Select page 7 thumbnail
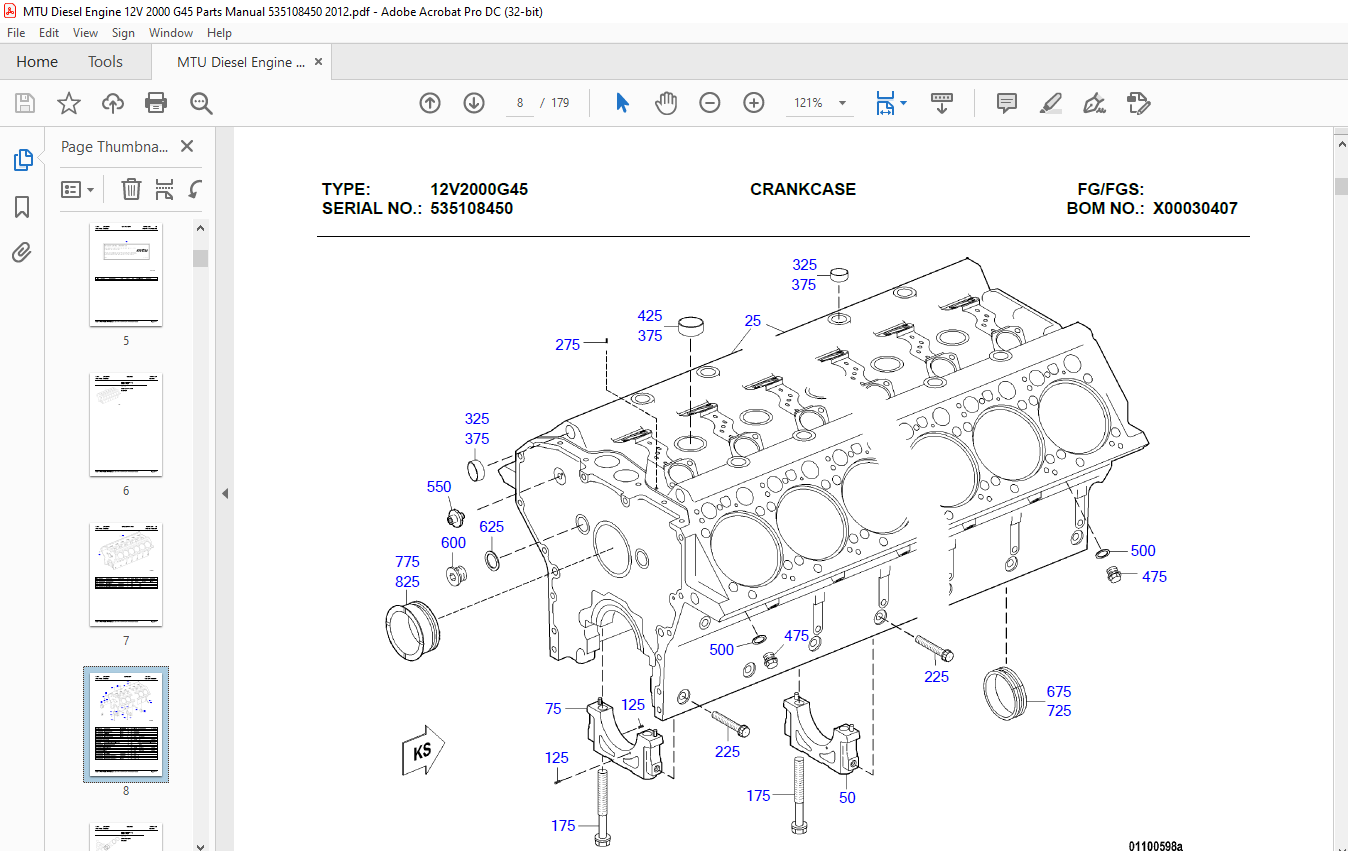The image size is (1348, 851). point(126,574)
